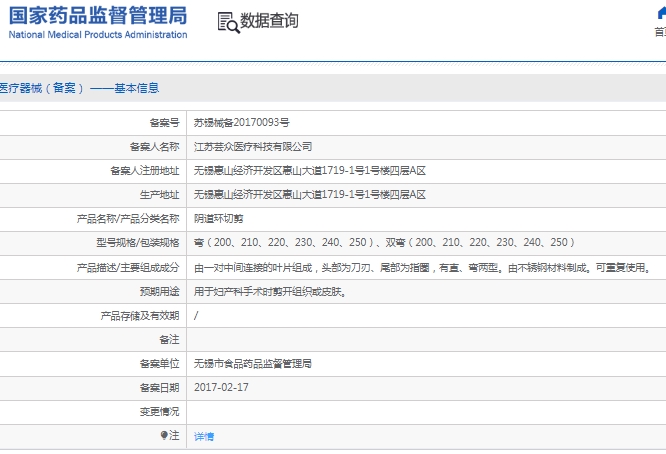Select 无锡市食品药品监督管理局 filing authority
The height and width of the screenshot is (454, 666).
click(253, 364)
